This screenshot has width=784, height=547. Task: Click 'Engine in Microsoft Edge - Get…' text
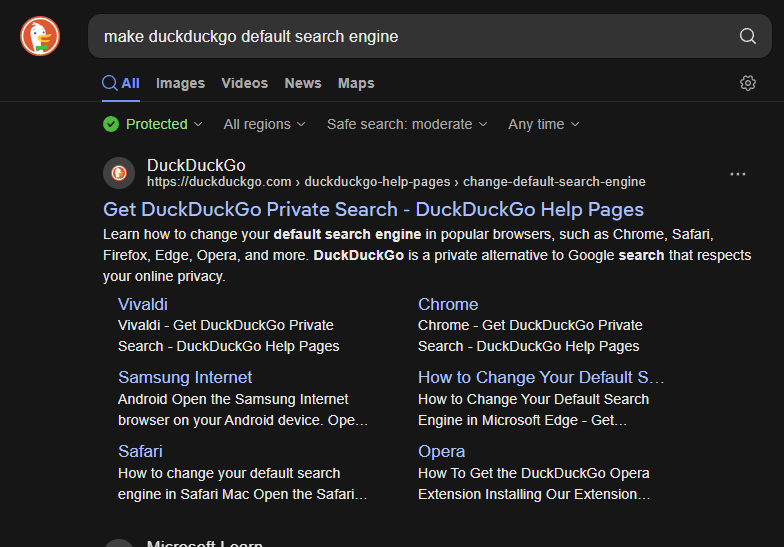[x=522, y=420]
